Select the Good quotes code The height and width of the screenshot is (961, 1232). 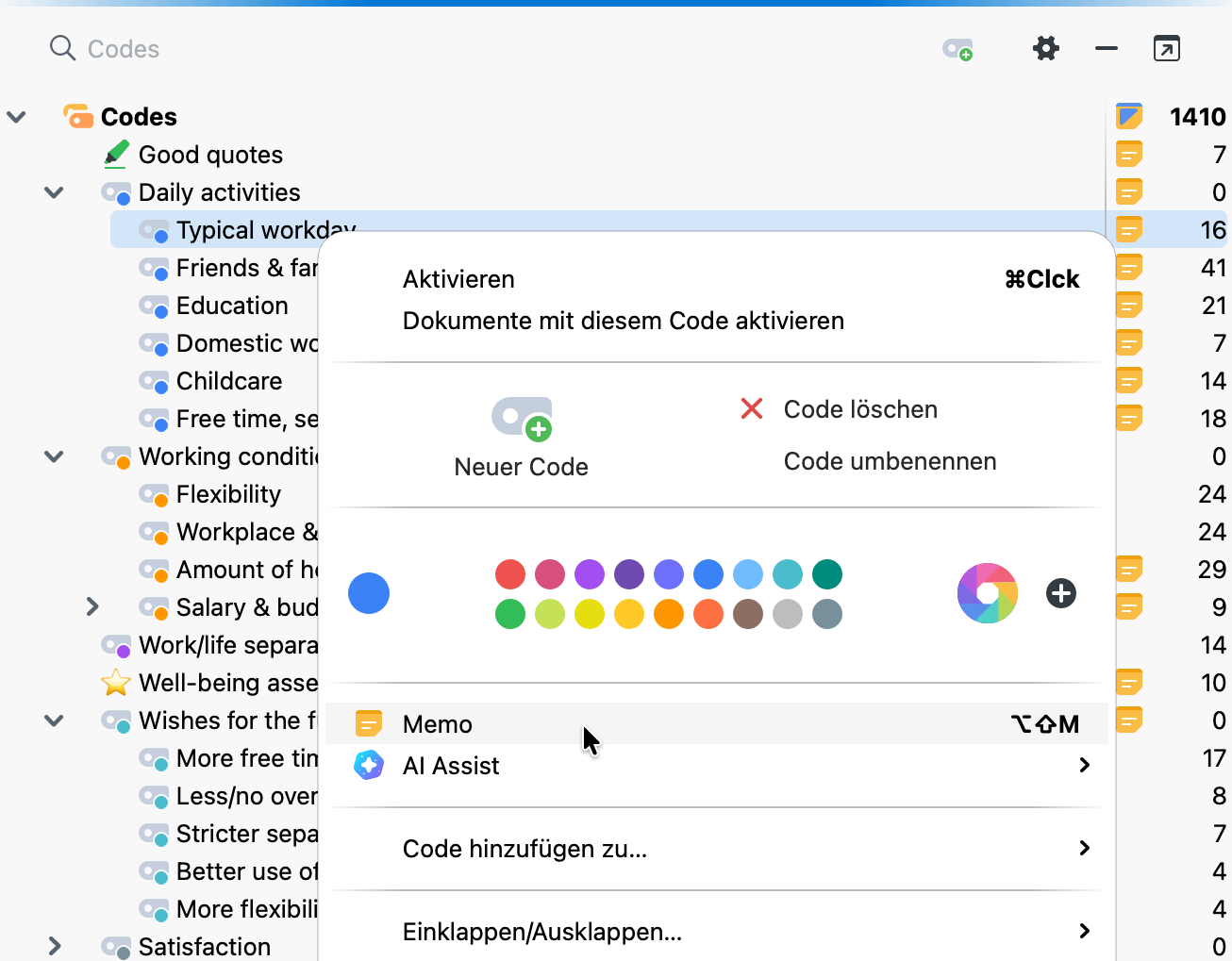(x=210, y=155)
